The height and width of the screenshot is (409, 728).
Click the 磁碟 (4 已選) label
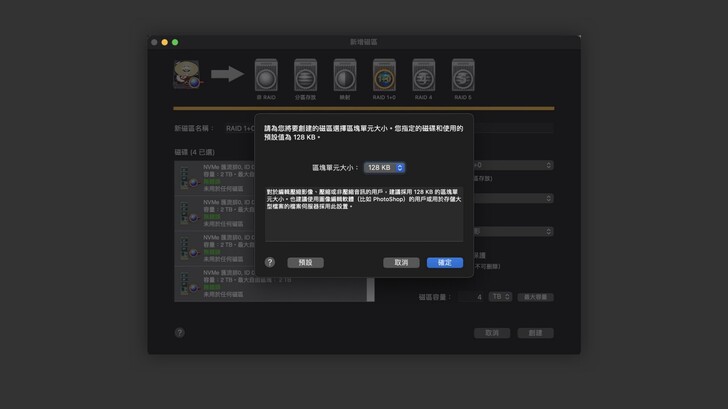195,152
